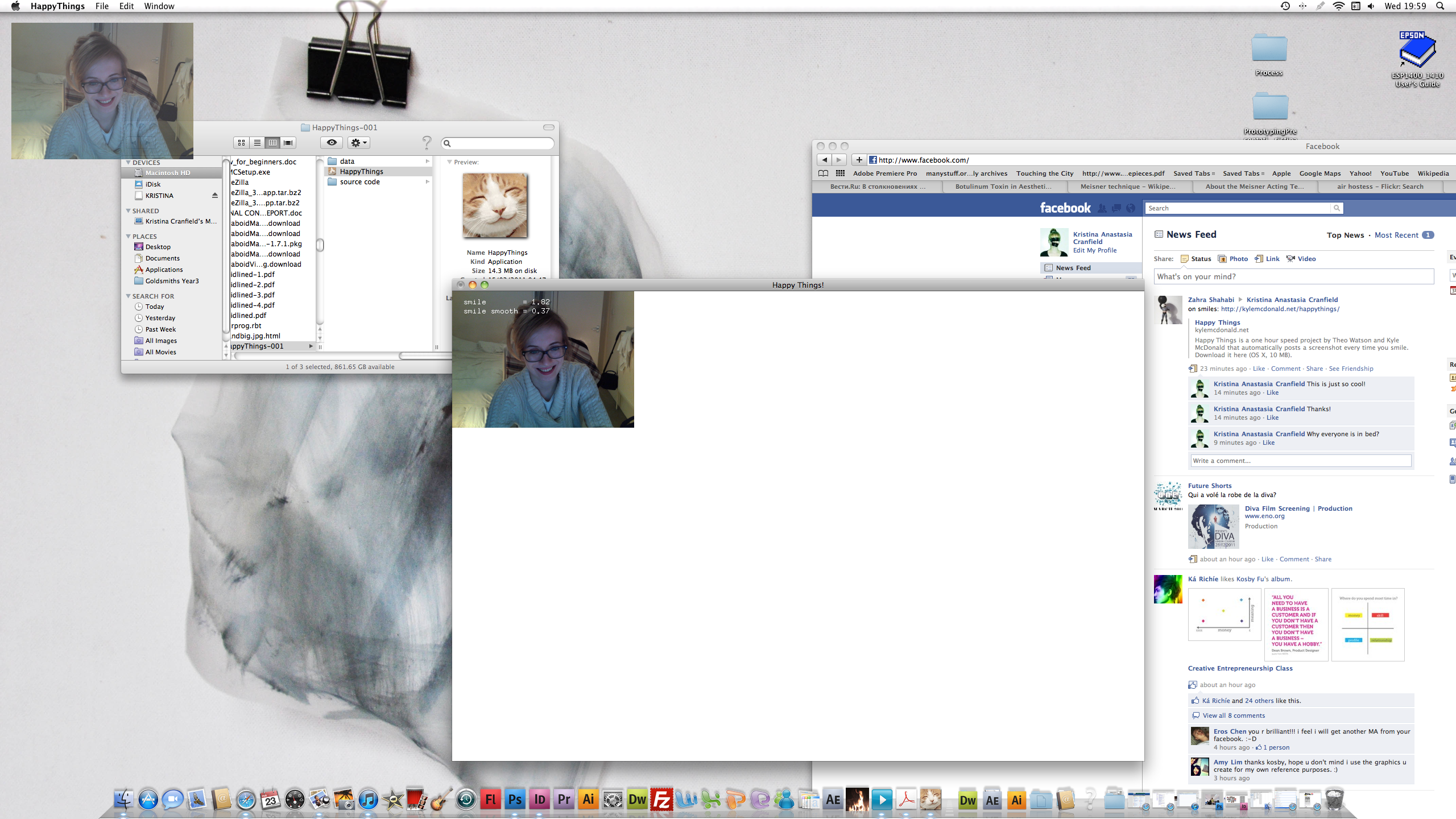The height and width of the screenshot is (819, 1456).
Task: Open the Edit My Profile link
Action: tap(1094, 250)
